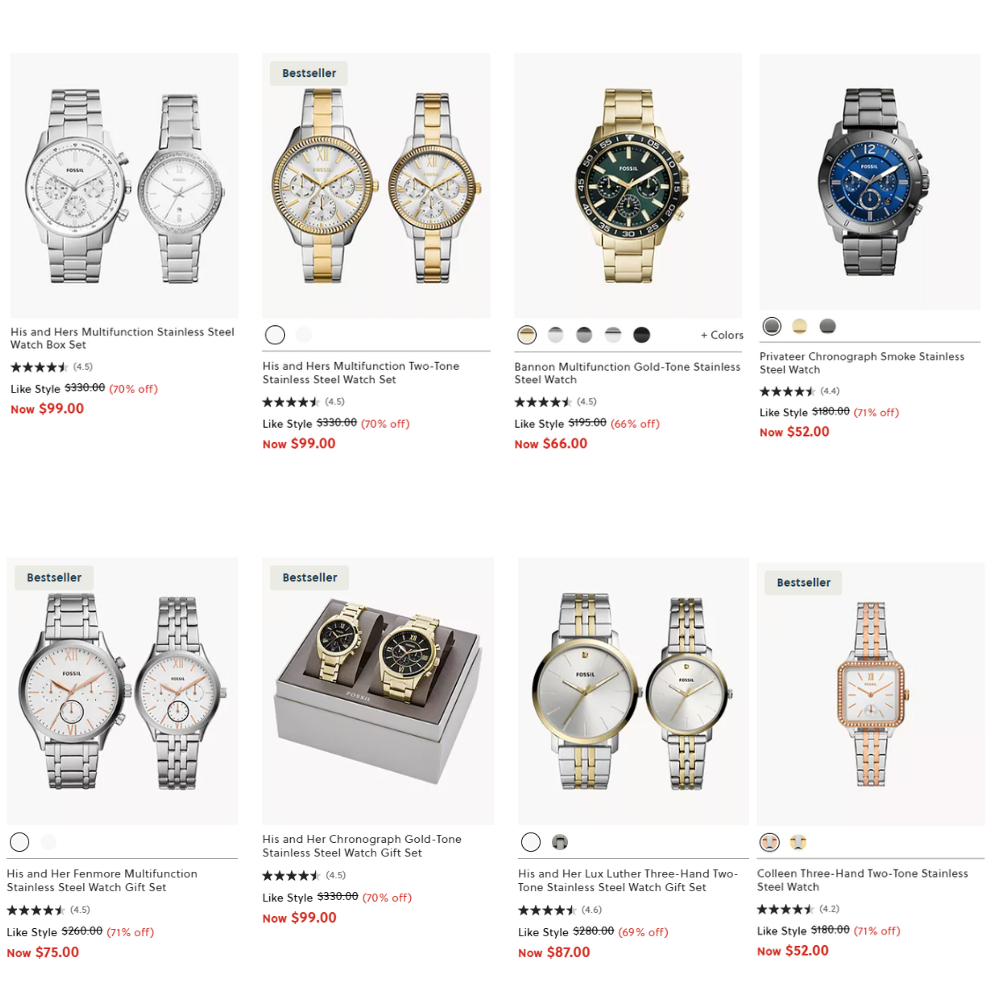
Task: Select white swatch on Fenmore watch gift set
Action: pyautogui.click(x=20, y=842)
